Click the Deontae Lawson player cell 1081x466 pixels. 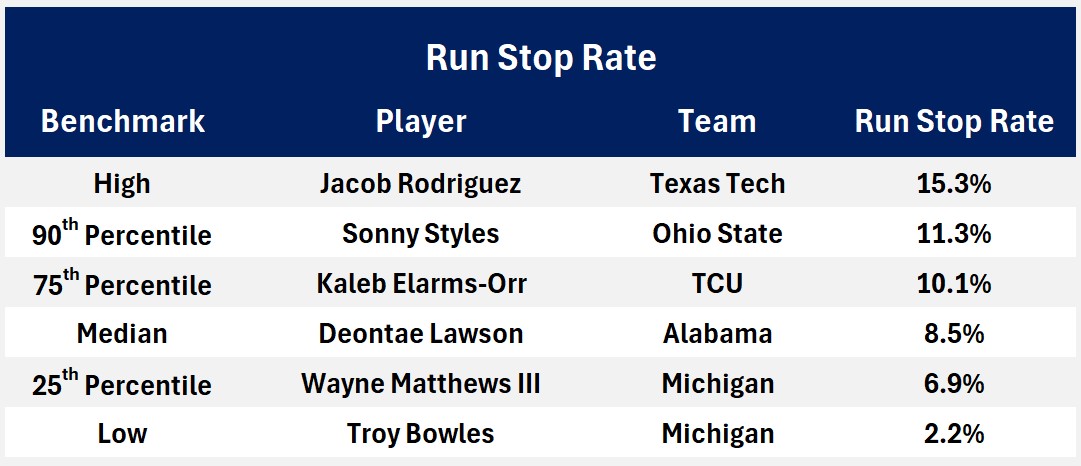pos(421,334)
